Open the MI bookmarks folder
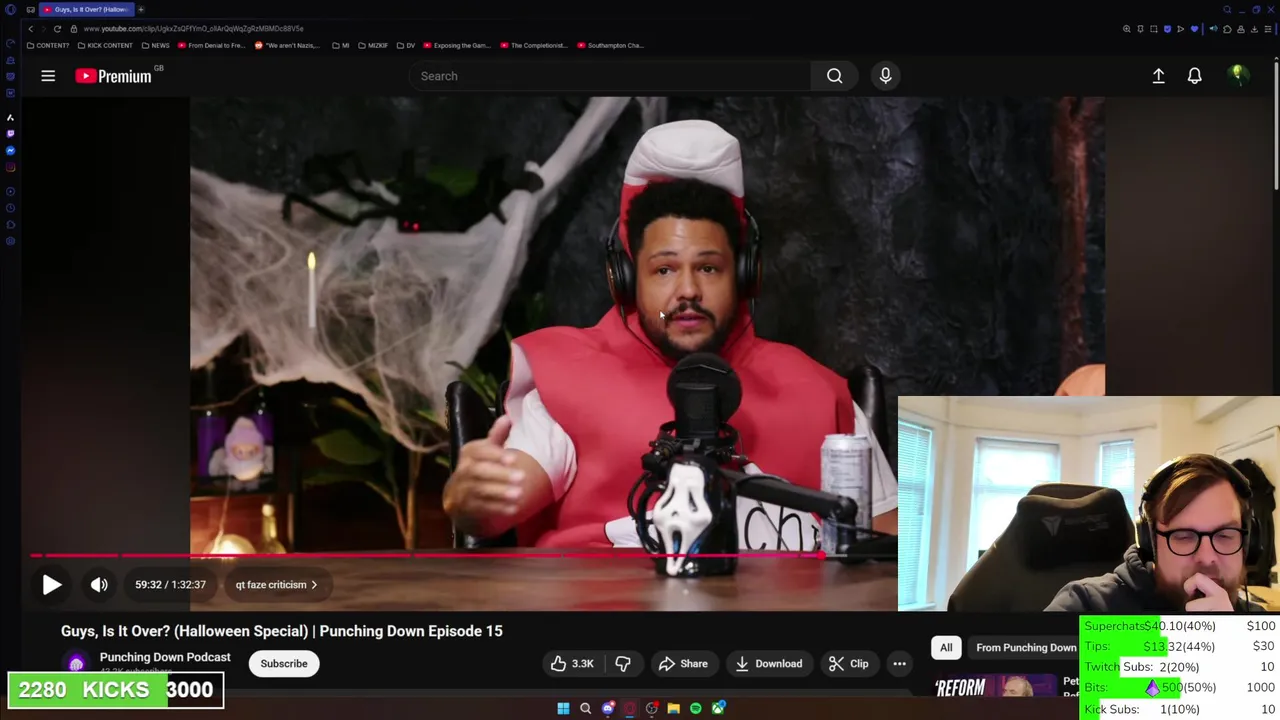The image size is (1280, 720). coord(341,45)
